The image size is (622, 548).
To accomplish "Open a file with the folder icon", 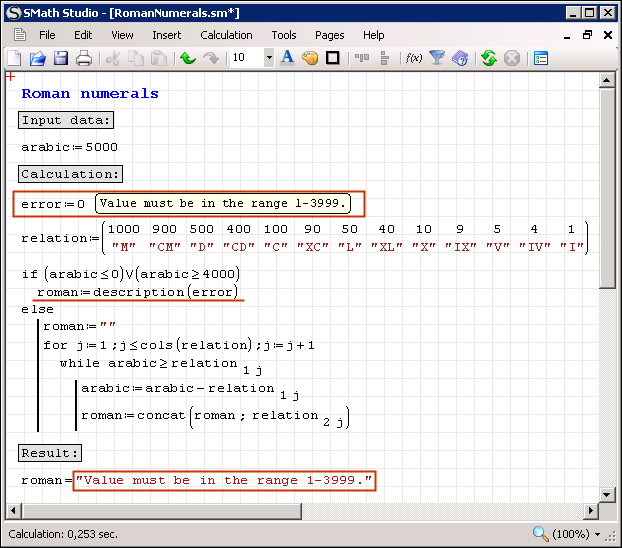I will point(37,58).
